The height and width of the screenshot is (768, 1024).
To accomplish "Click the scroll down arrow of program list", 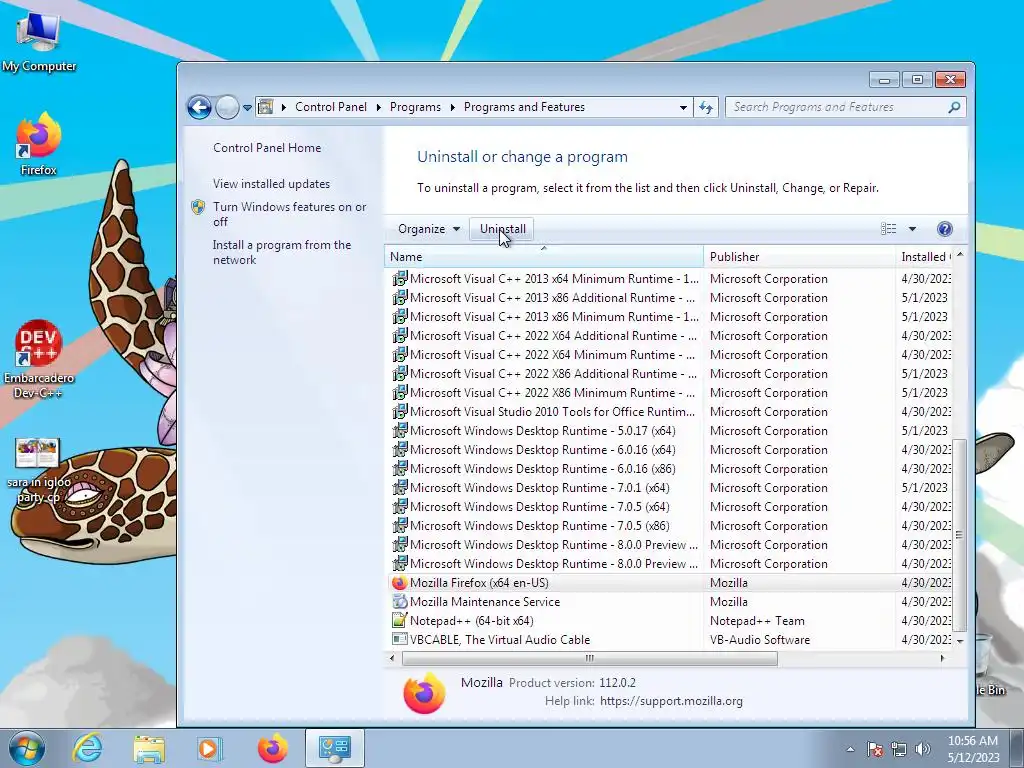I will 959,641.
